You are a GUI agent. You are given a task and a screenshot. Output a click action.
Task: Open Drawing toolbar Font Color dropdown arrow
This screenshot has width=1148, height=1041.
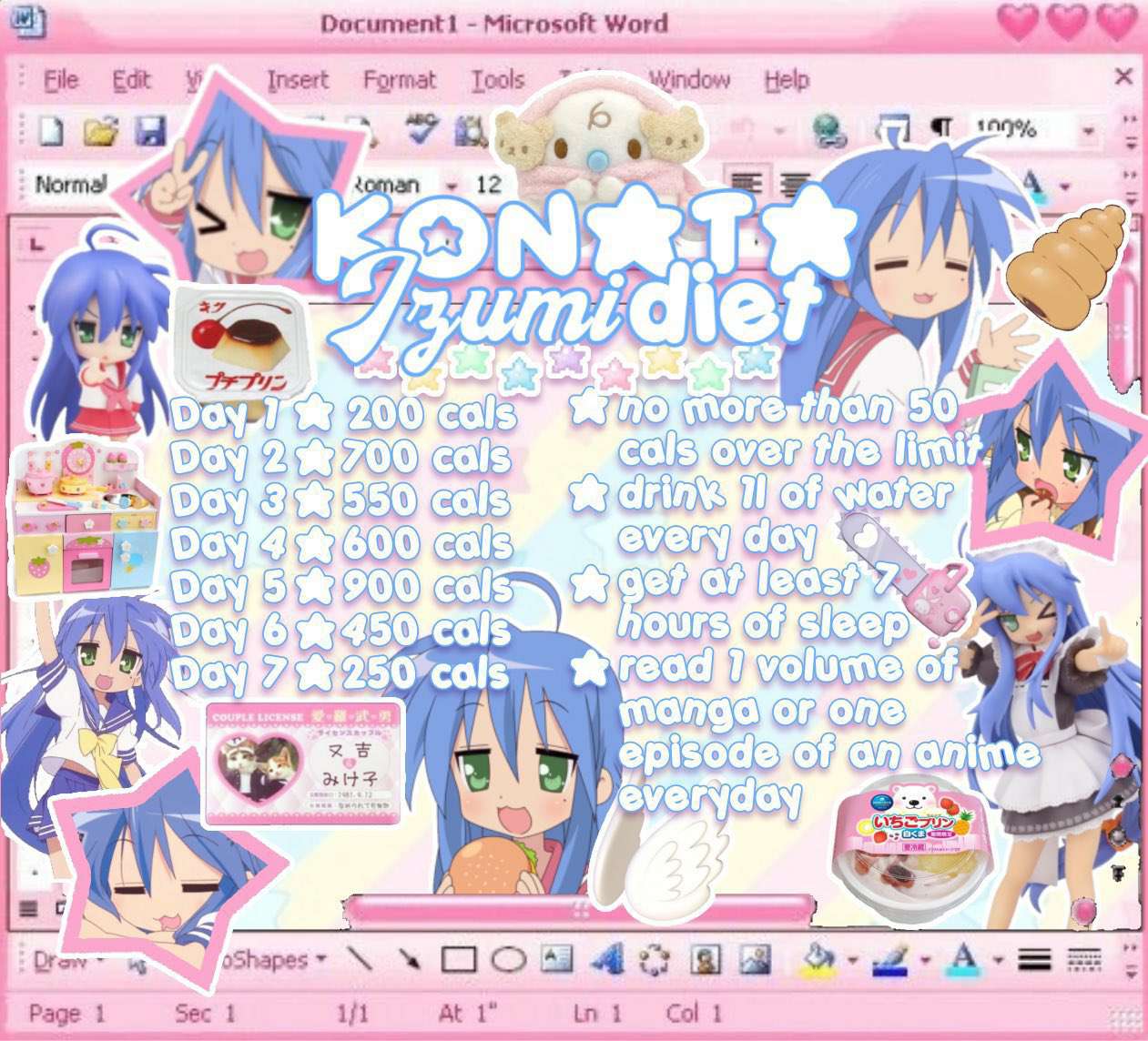click(998, 961)
